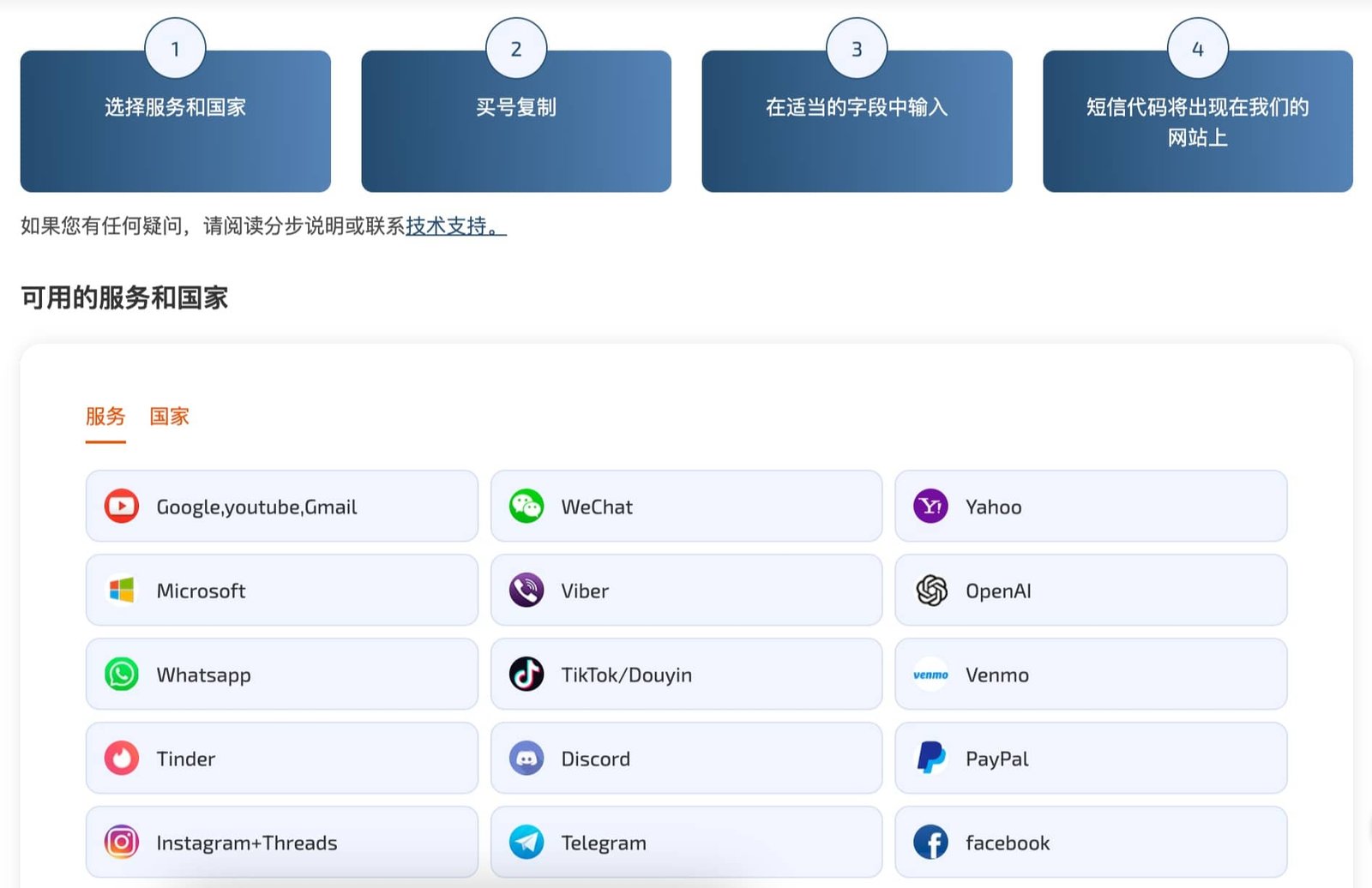Viewport: 1372px width, 888px height.
Task: Click the purple Yahoo logo icon
Action: point(931,507)
